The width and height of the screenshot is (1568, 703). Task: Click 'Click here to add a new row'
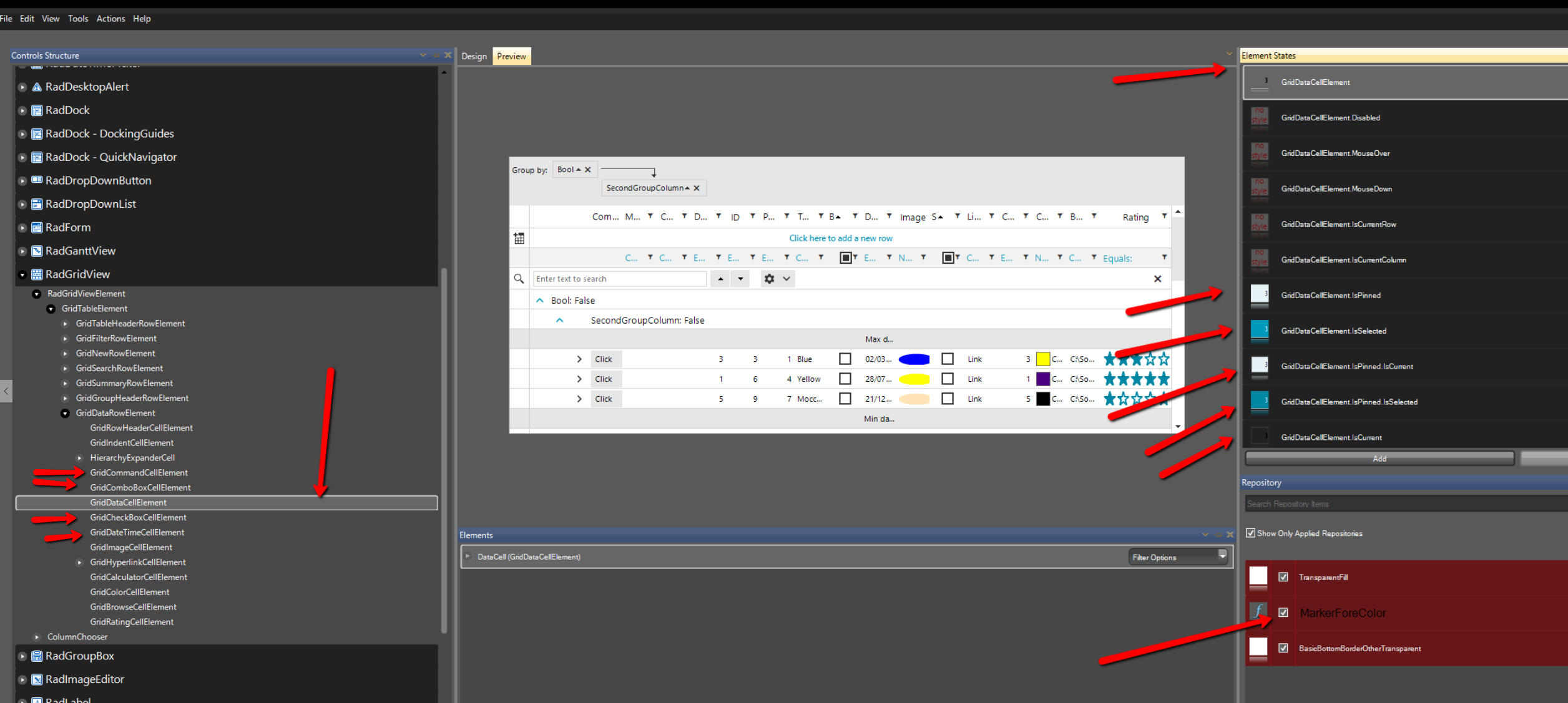pyautogui.click(x=840, y=238)
